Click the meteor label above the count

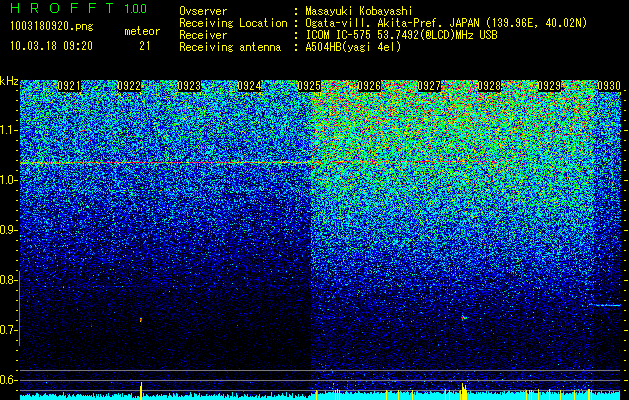[x=142, y=31]
